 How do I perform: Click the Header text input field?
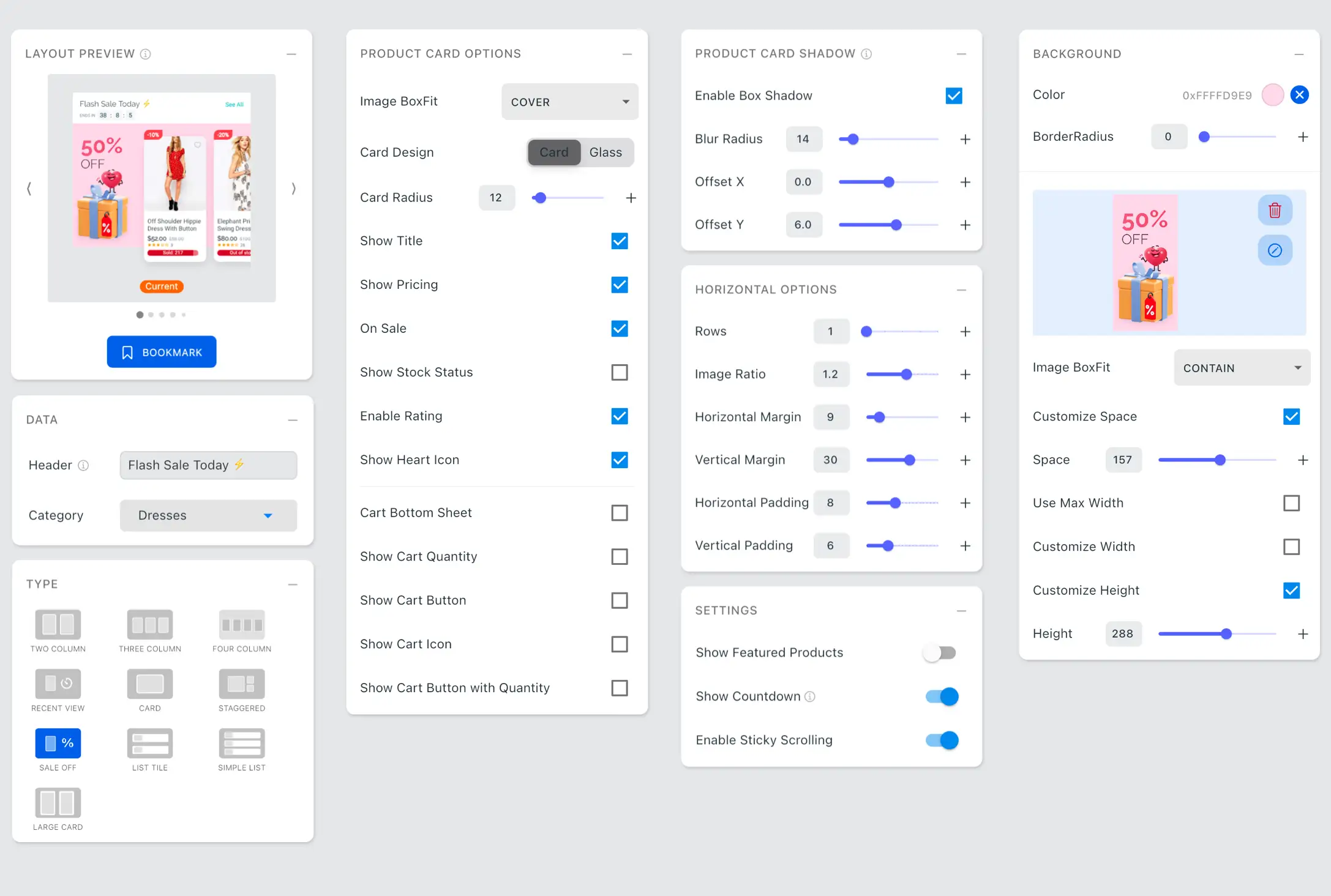click(208, 465)
